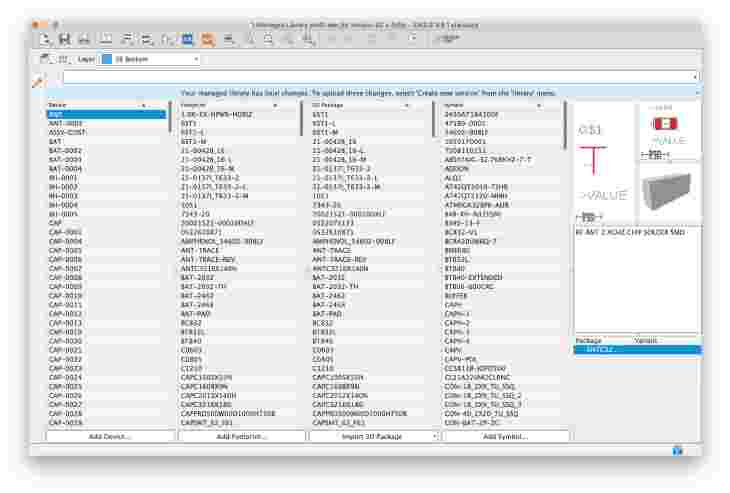Select BUFFER in the Symbol list
Screen dimensions: 730x493
(x=456, y=296)
